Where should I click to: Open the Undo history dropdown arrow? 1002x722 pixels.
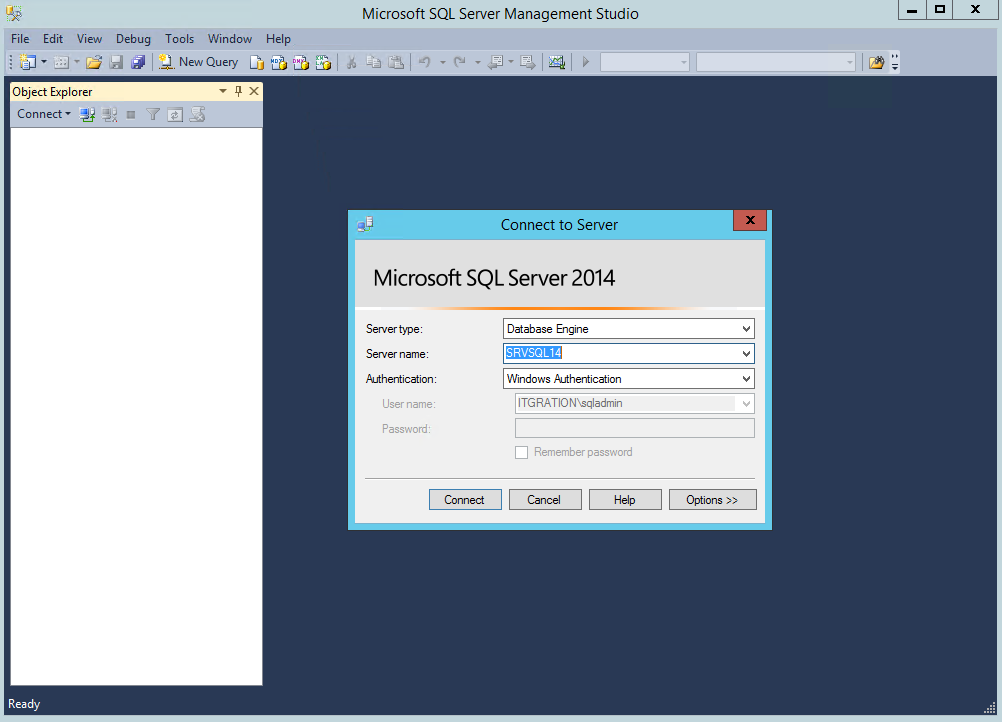443,63
